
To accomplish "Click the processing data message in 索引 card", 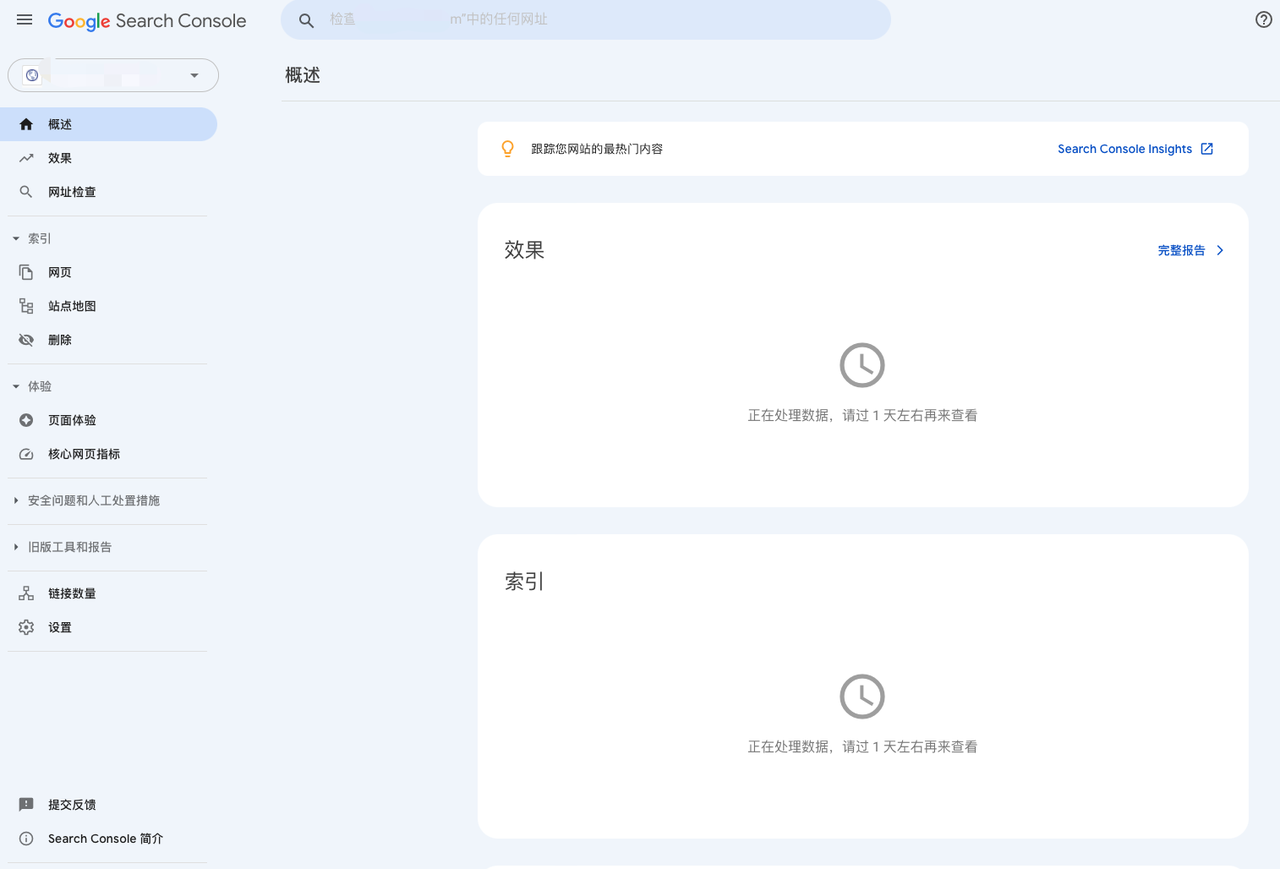I will click(x=862, y=746).
